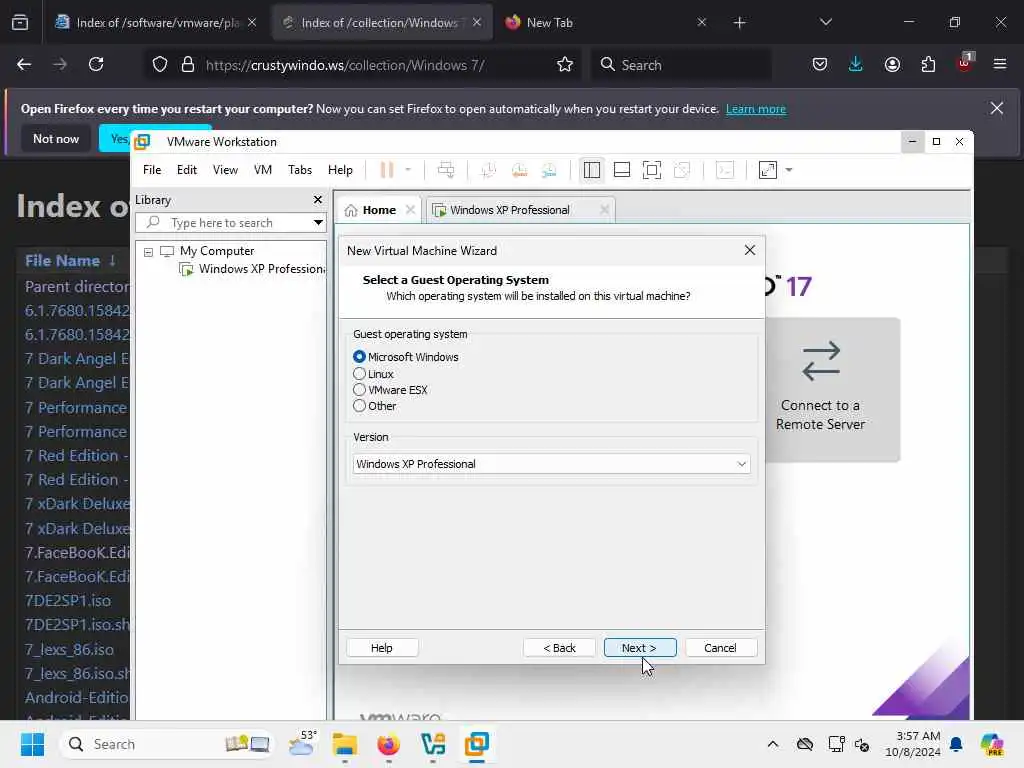Enter full screen mode icon in VMware

point(652,170)
